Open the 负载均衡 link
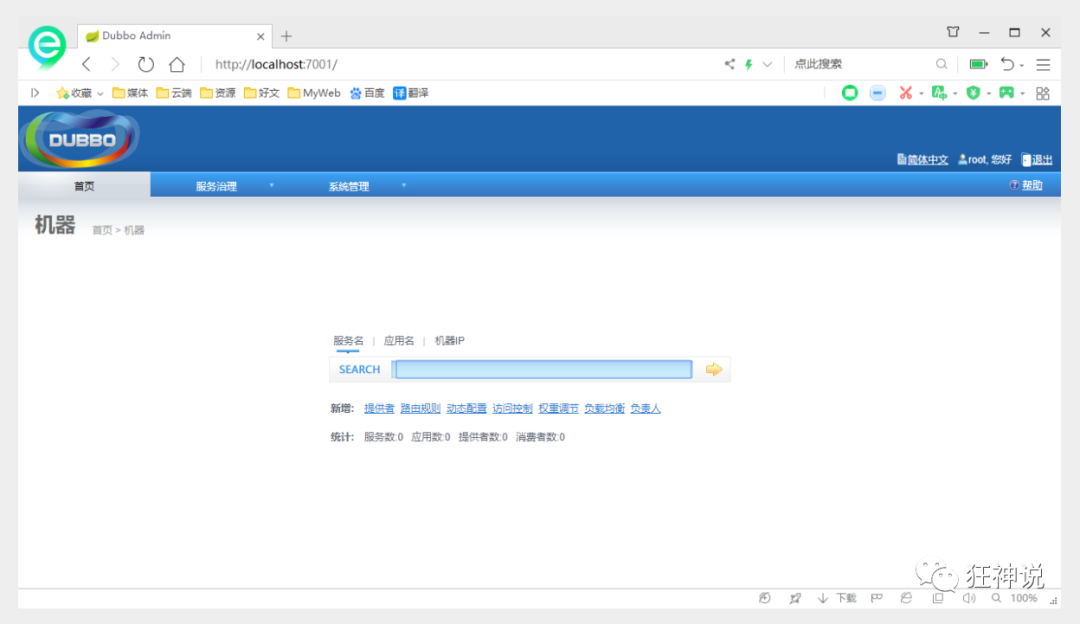 (604, 408)
